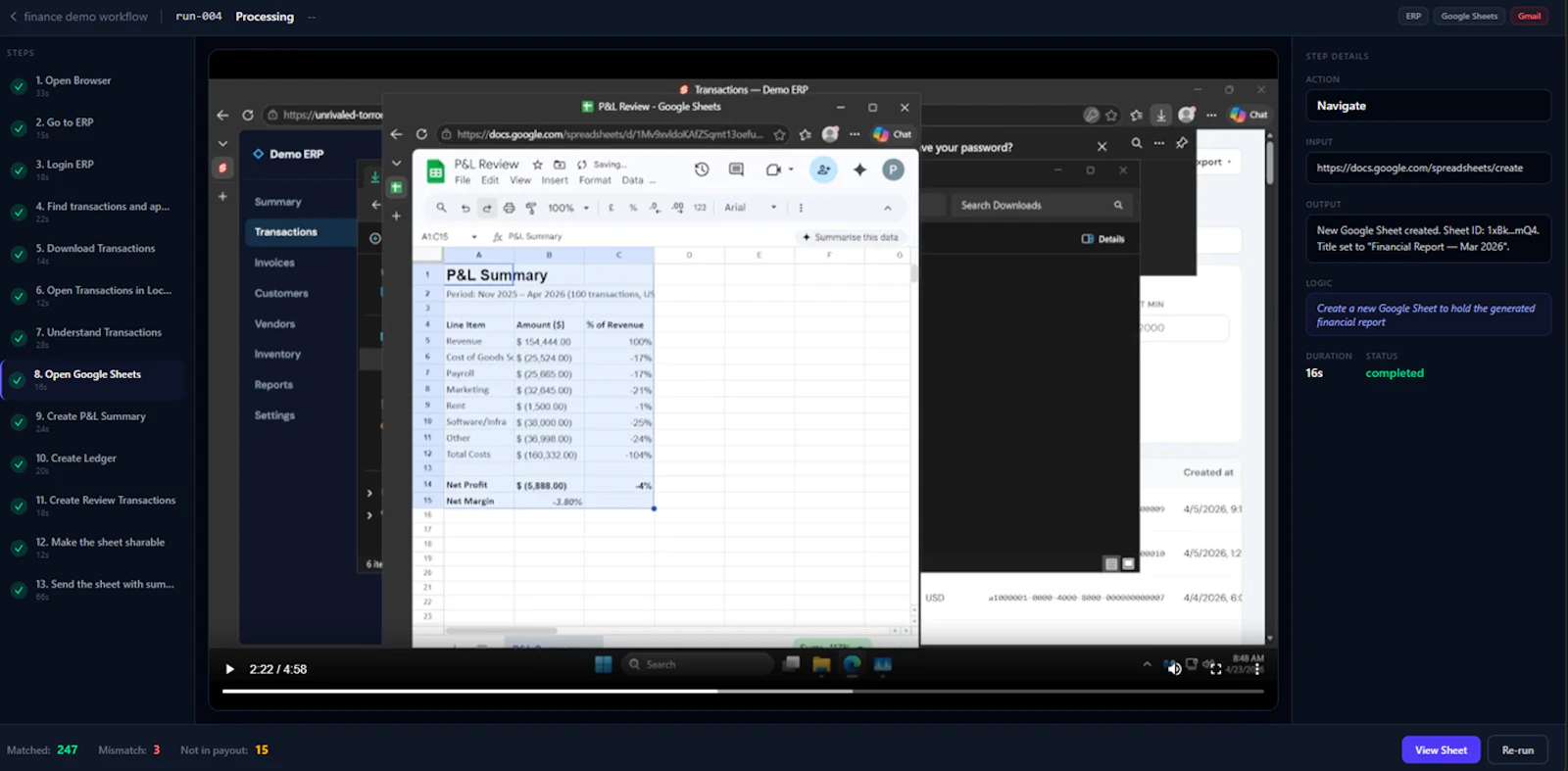The width and height of the screenshot is (1568, 771).
Task: Select step 2 Go to ERP
Action: (x=93, y=127)
